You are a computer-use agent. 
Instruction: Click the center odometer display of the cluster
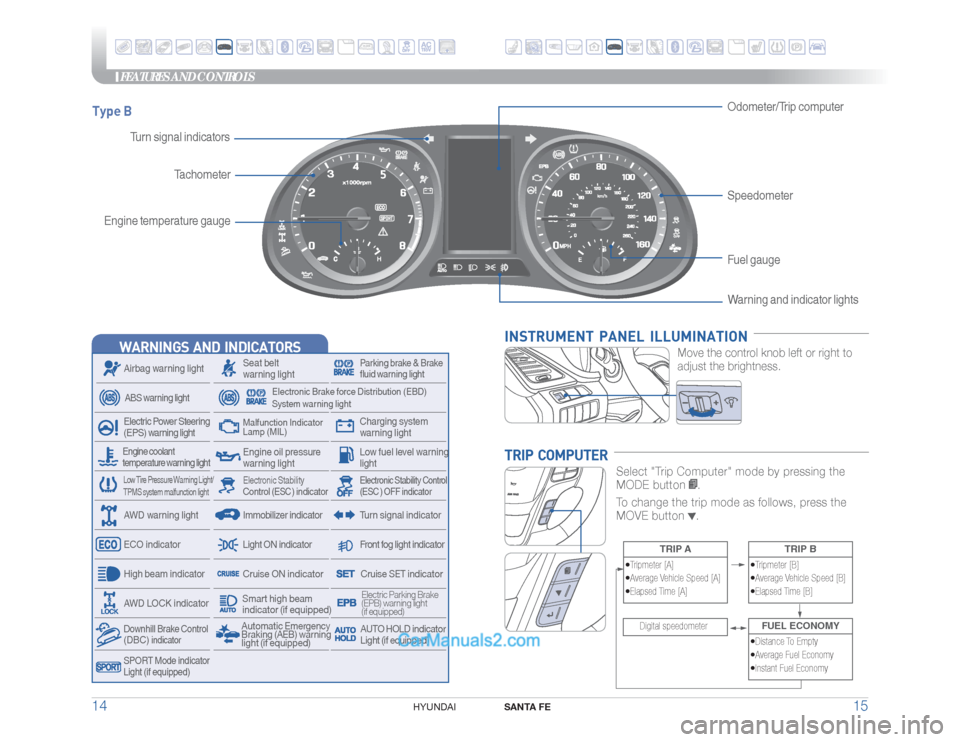(x=479, y=194)
